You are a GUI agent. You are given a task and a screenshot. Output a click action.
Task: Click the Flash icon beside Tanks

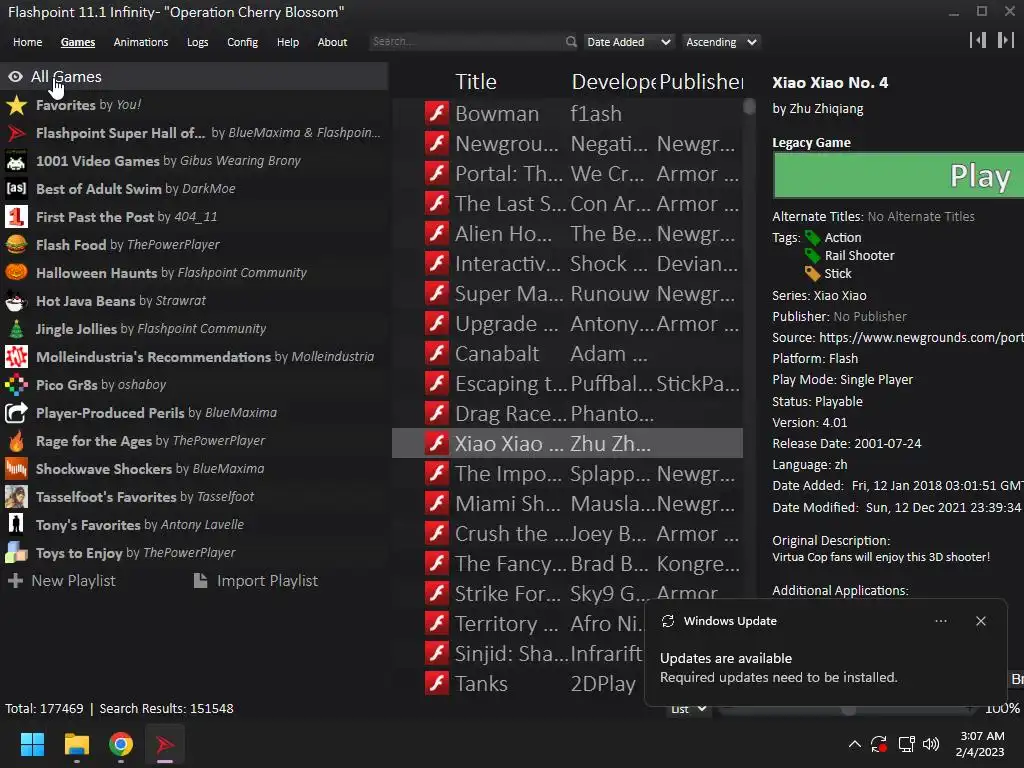click(x=437, y=684)
